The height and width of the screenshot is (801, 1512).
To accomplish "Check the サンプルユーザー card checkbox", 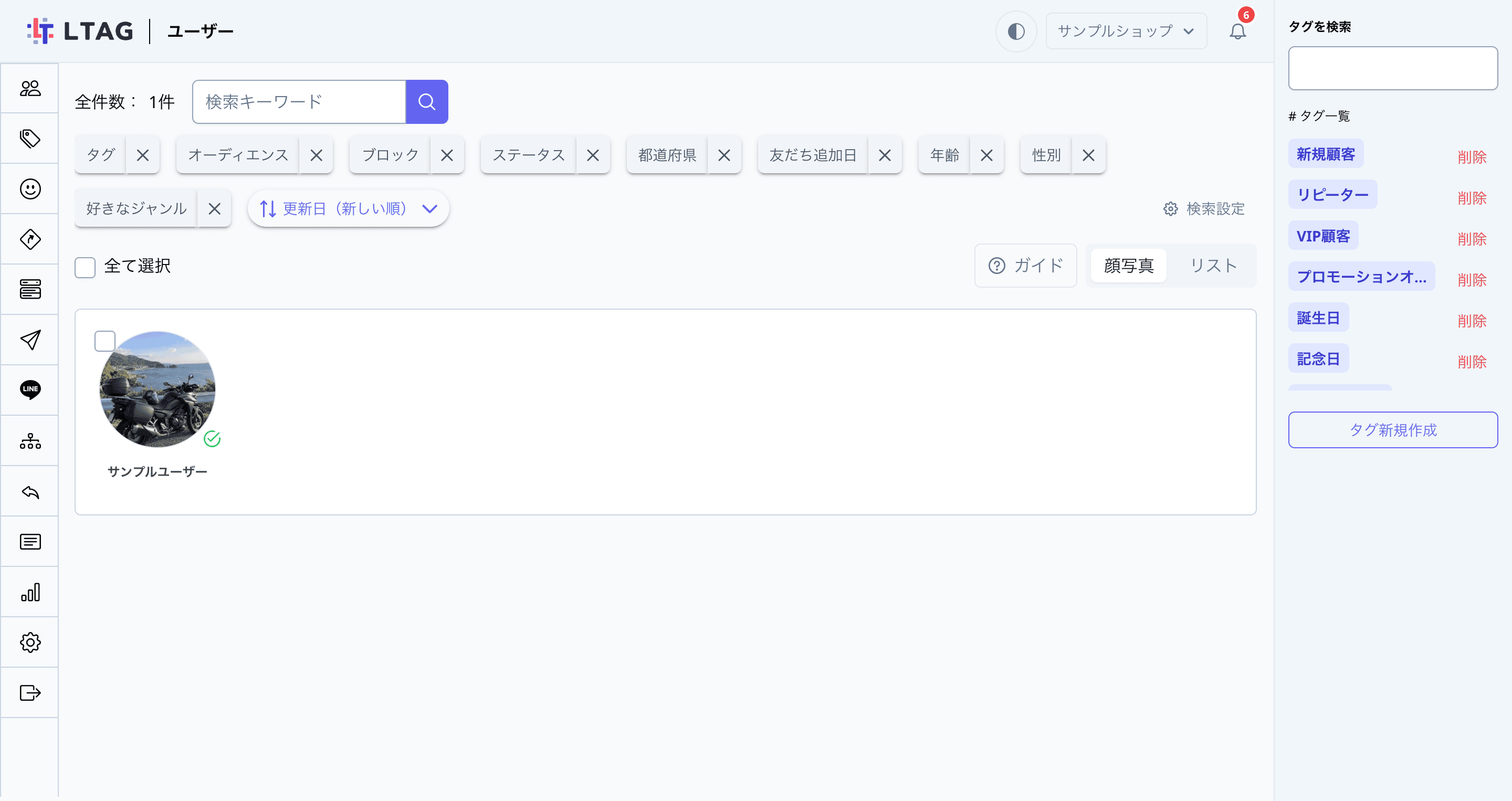I will pyautogui.click(x=105, y=341).
